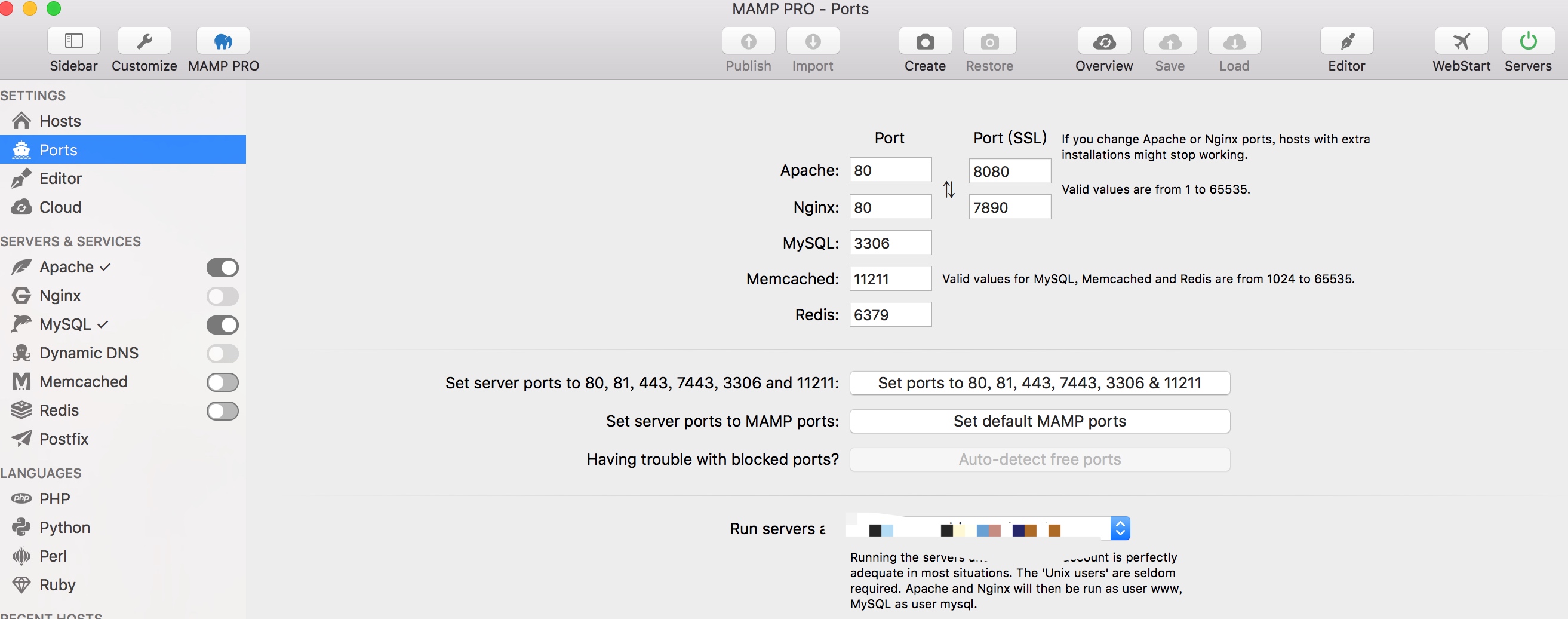Open WebStart airplane icon
1568x619 pixels.
(1462, 41)
